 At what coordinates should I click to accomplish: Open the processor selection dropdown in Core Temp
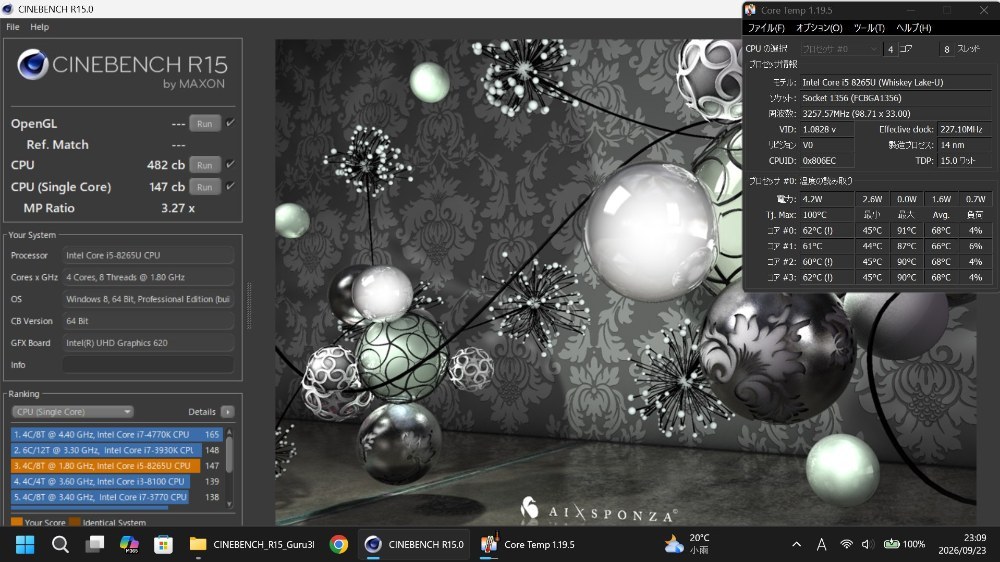pyautogui.click(x=841, y=49)
